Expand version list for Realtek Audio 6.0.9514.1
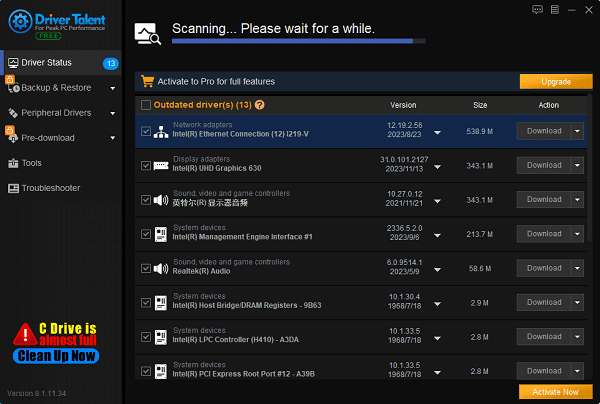 point(437,270)
